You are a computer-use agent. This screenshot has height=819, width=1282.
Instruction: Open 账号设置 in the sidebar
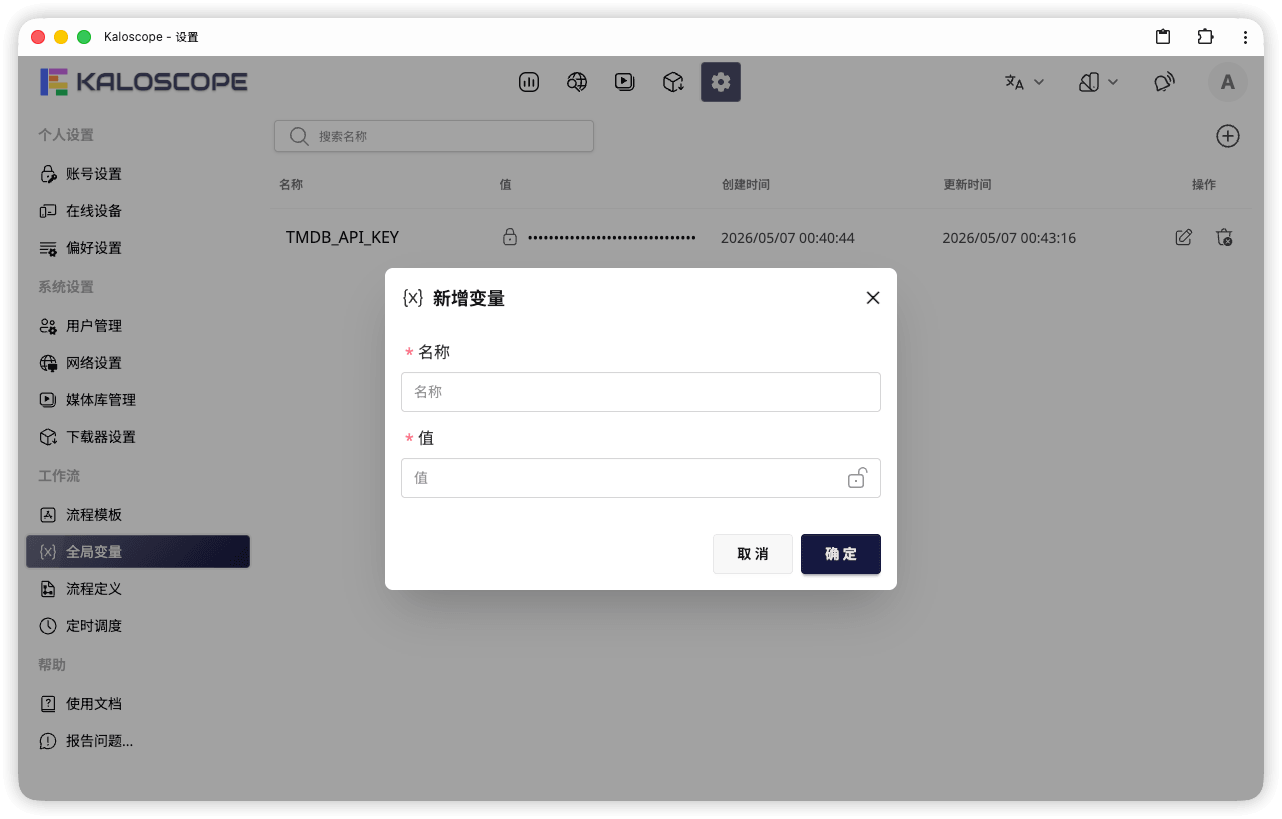(138, 174)
